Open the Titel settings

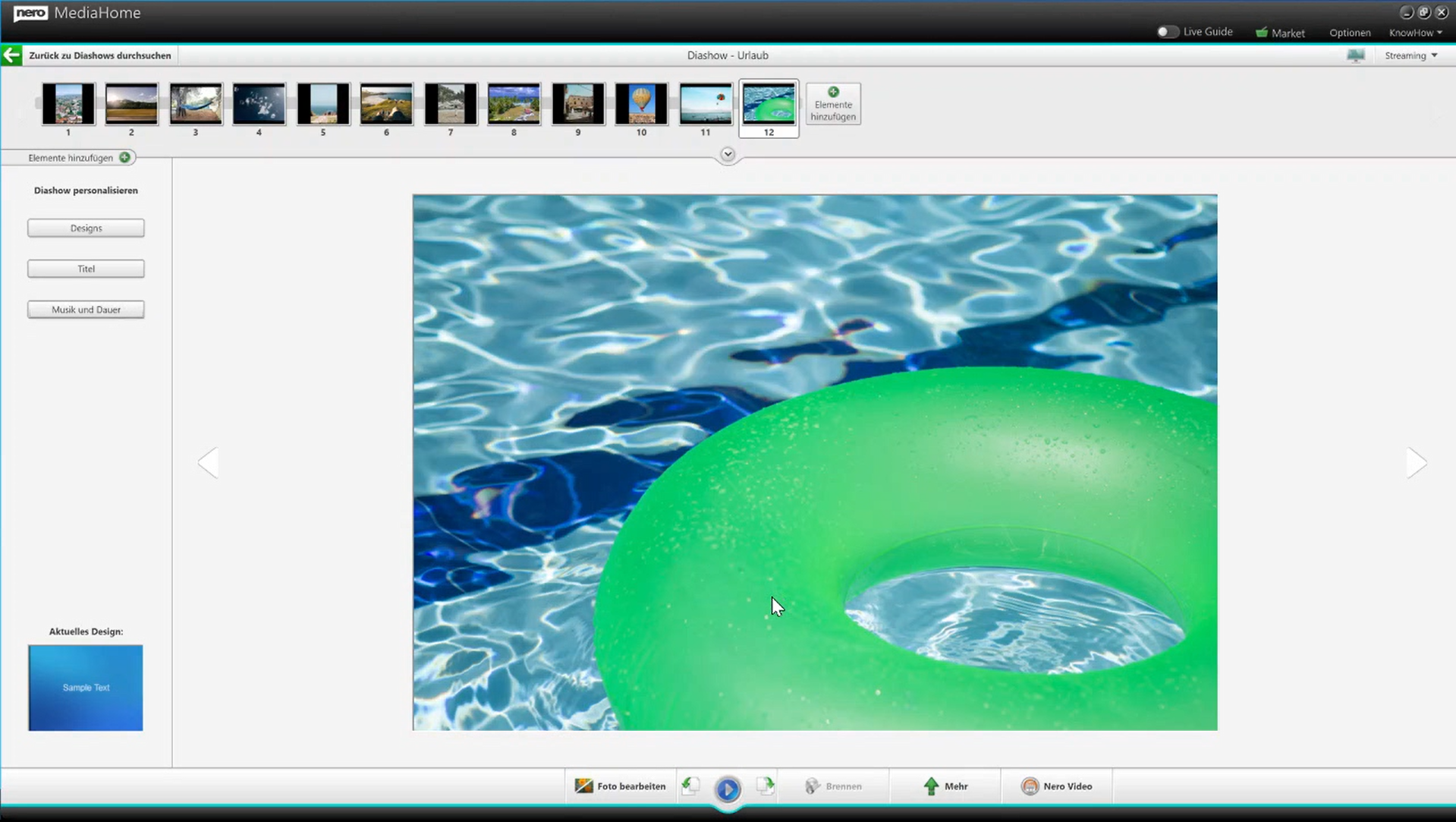86,269
